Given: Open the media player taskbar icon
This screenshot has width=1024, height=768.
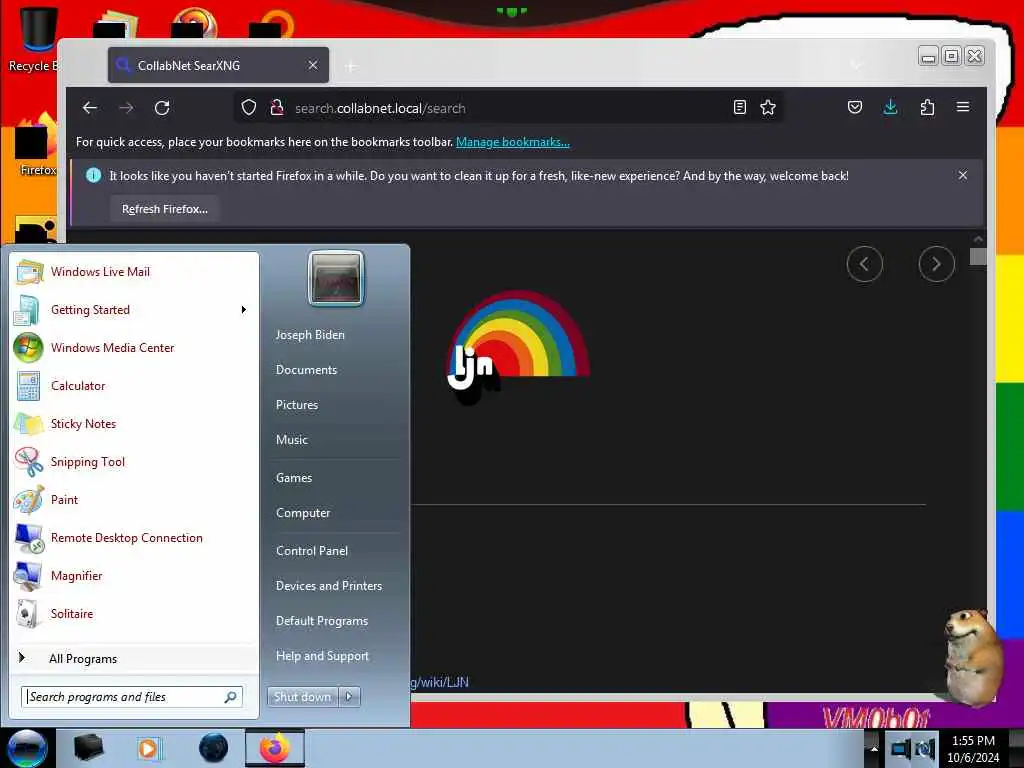Looking at the screenshot, I should [x=148, y=748].
